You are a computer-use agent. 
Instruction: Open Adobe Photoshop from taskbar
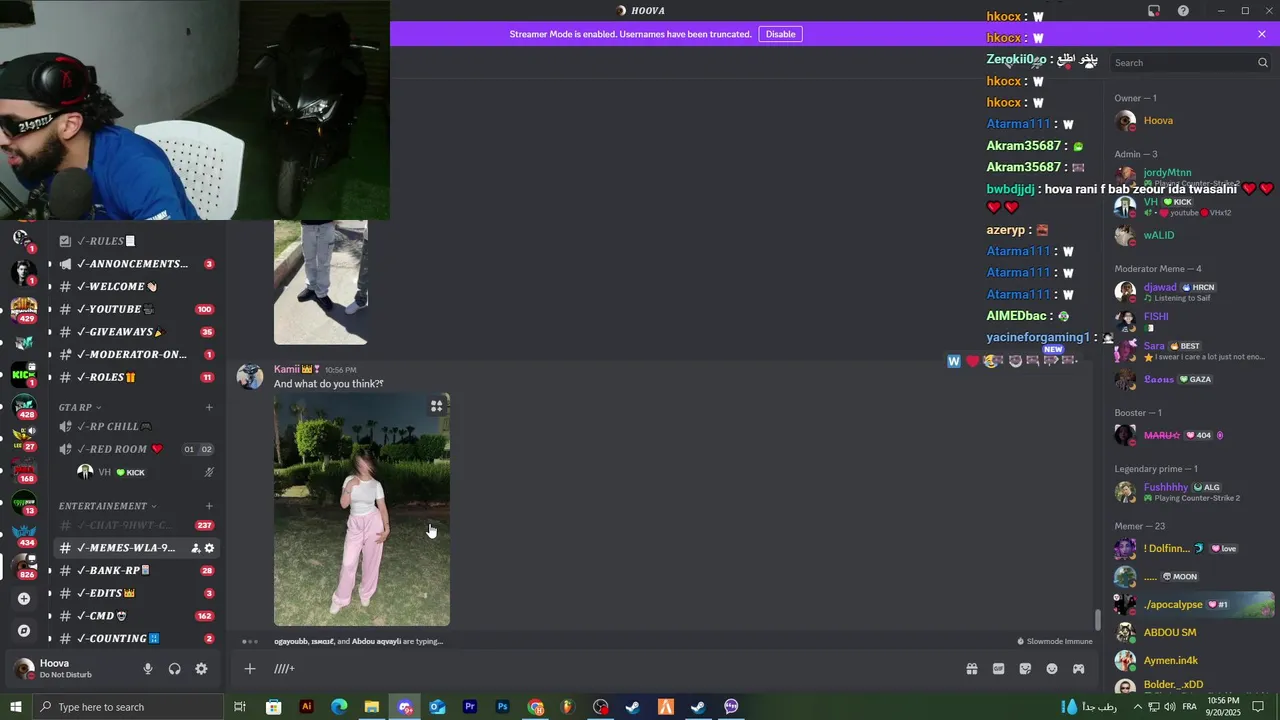pos(503,707)
